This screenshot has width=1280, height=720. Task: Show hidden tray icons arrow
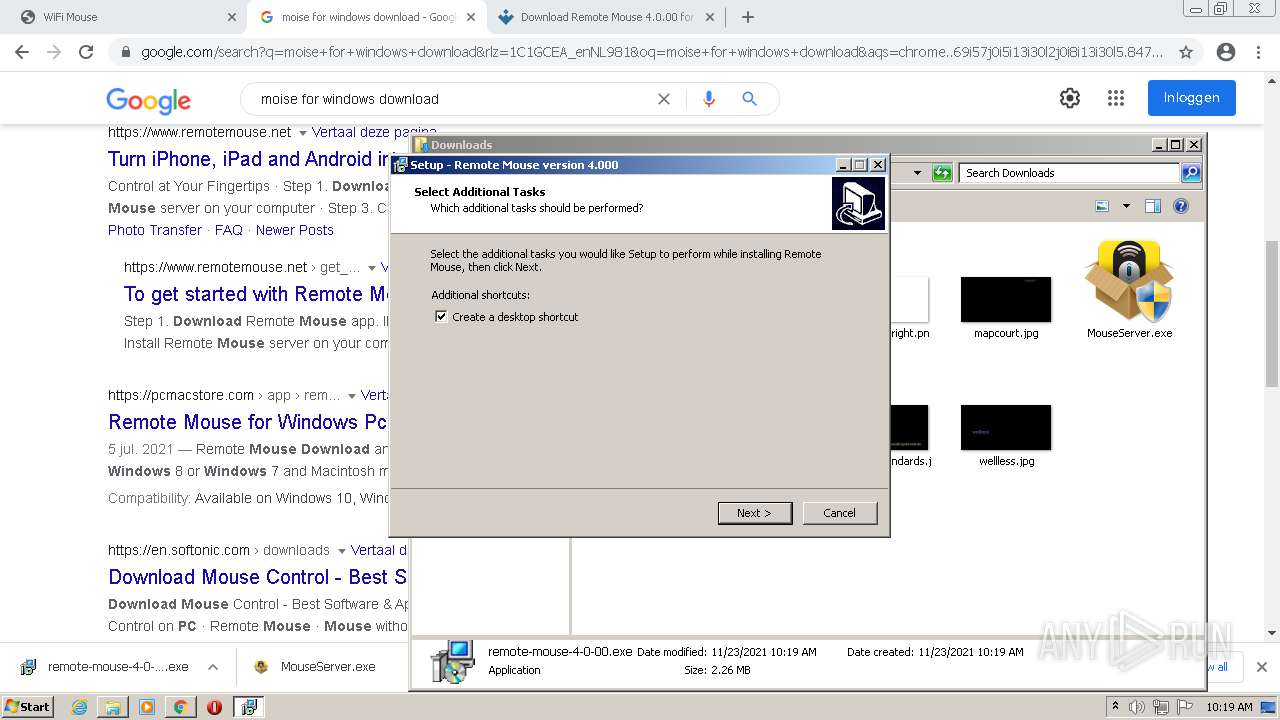[1116, 707]
